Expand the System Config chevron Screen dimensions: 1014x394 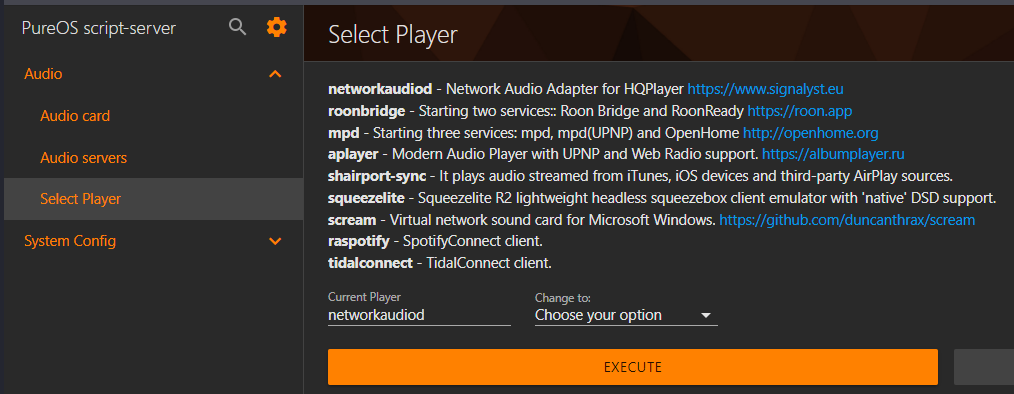[275, 241]
